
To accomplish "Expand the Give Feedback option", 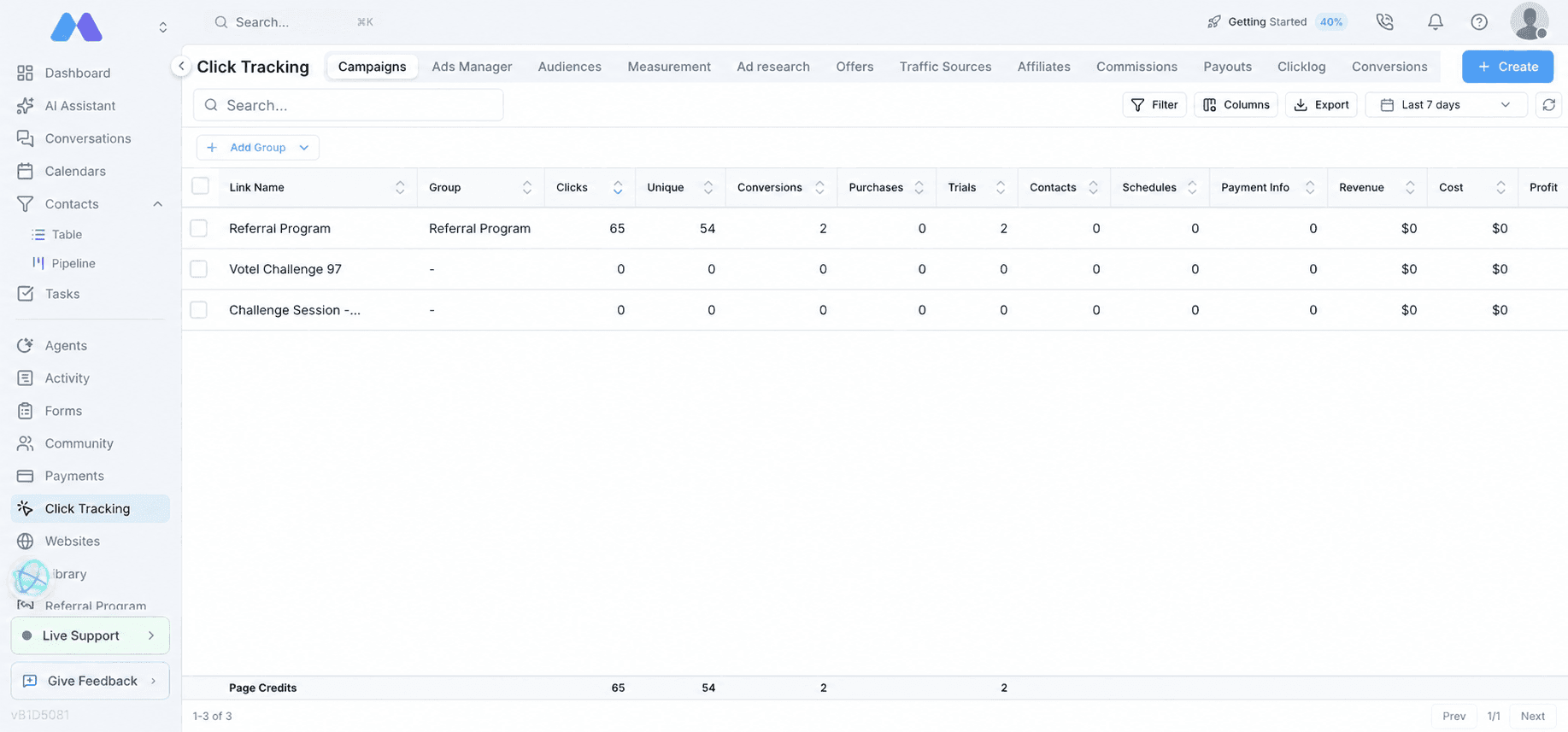I will [x=91, y=681].
